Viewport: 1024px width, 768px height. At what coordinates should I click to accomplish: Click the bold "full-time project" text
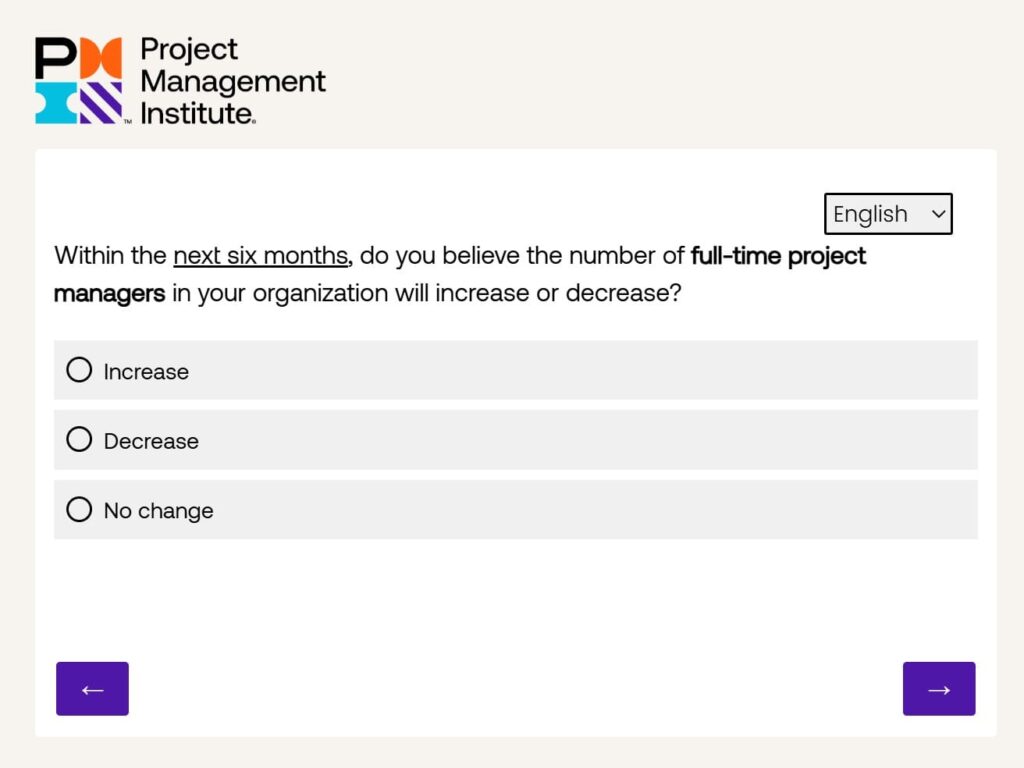click(778, 256)
